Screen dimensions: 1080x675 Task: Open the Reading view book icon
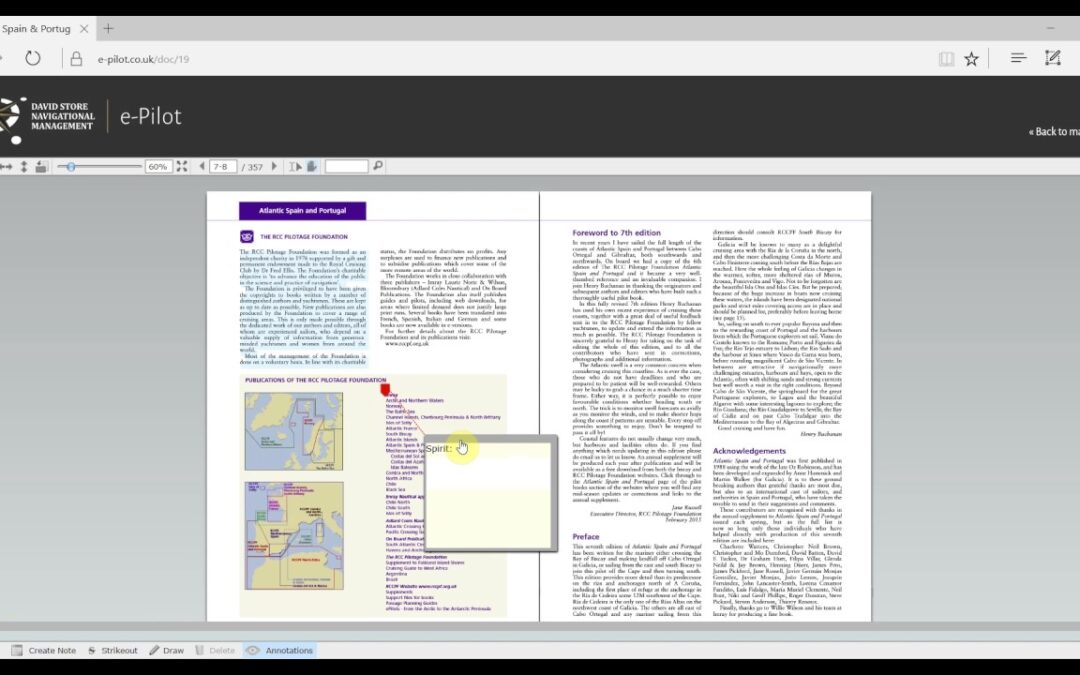coord(946,59)
